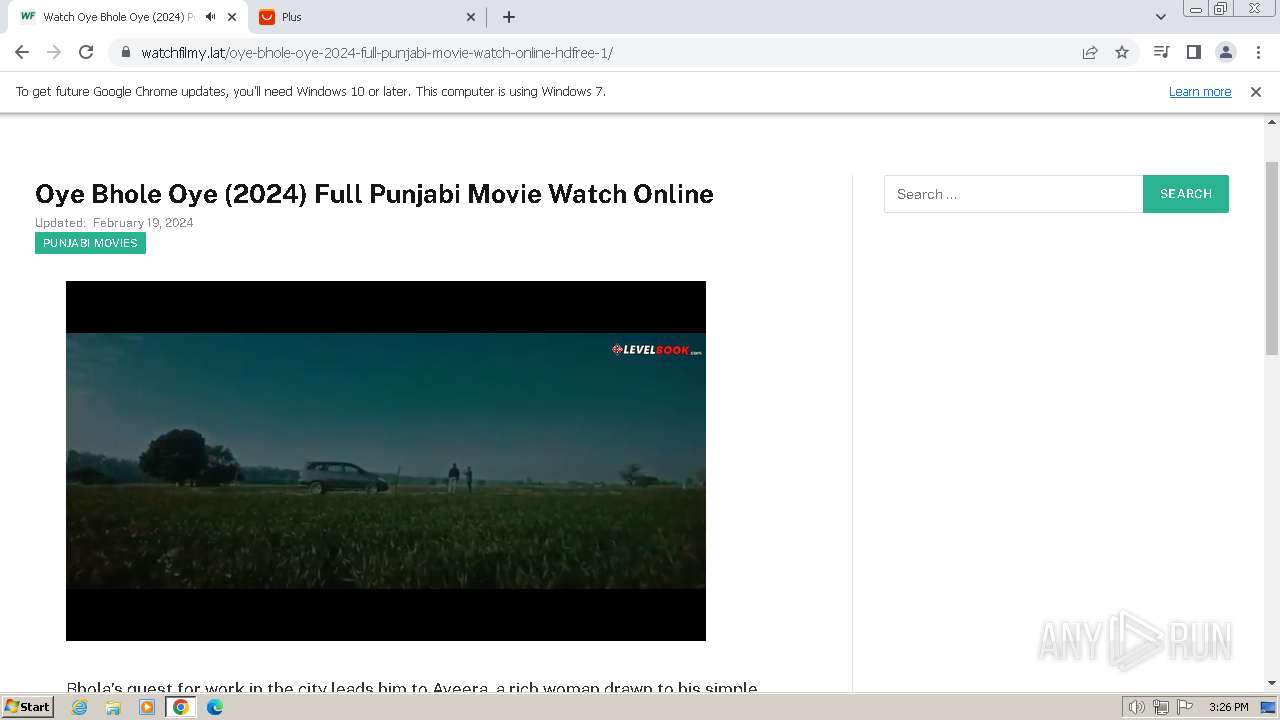Click the system clock 3:26 PM
1280x720 pixels.
tap(1228, 707)
